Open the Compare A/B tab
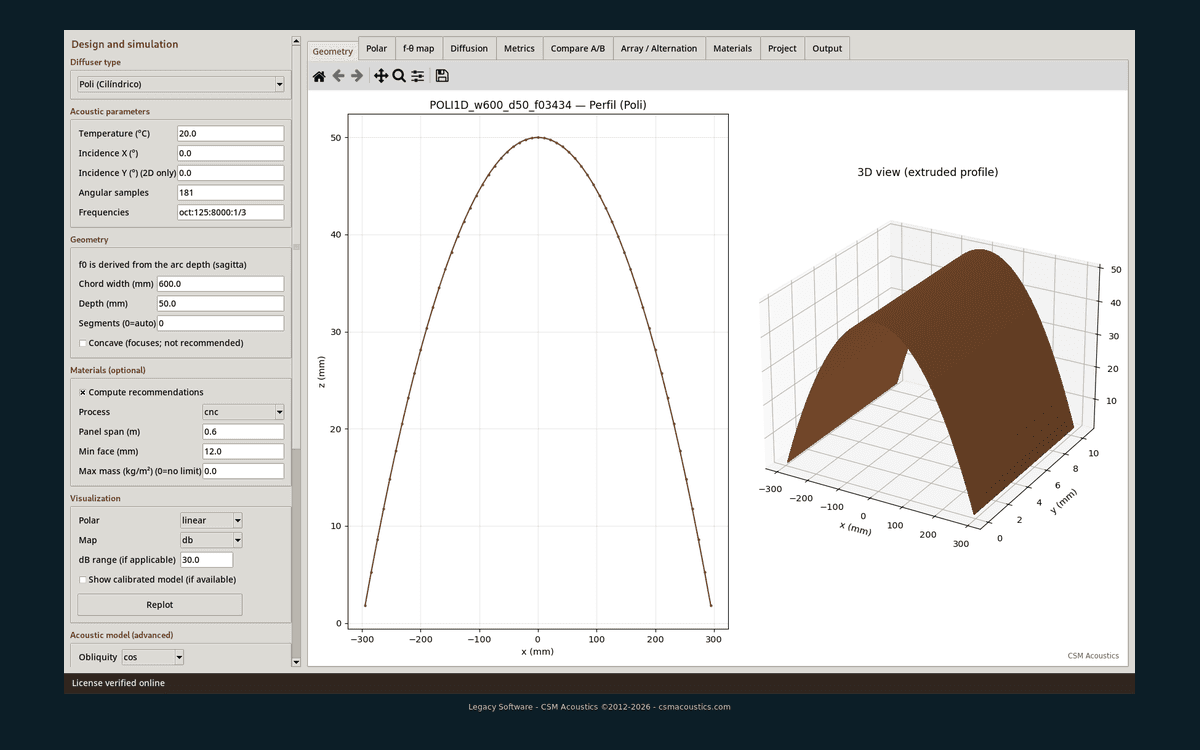1200x750 pixels. pyautogui.click(x=578, y=48)
